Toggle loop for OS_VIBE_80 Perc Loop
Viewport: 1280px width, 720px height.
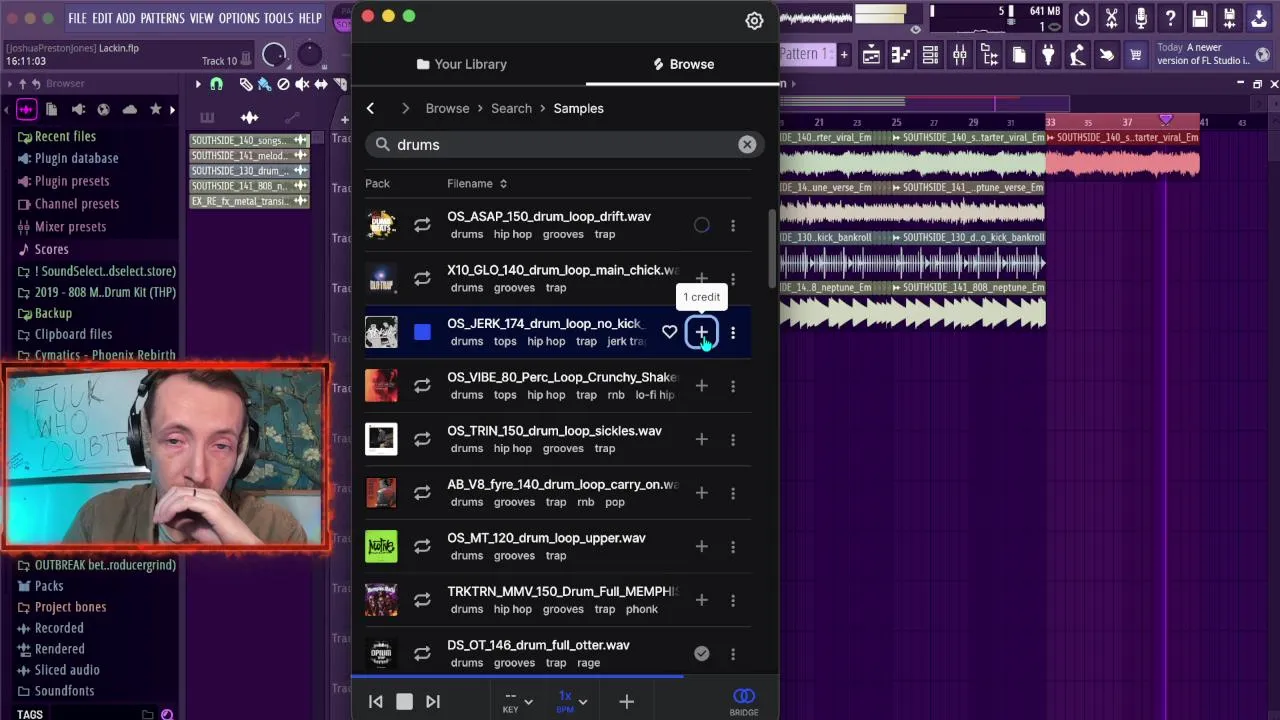tap(422, 386)
